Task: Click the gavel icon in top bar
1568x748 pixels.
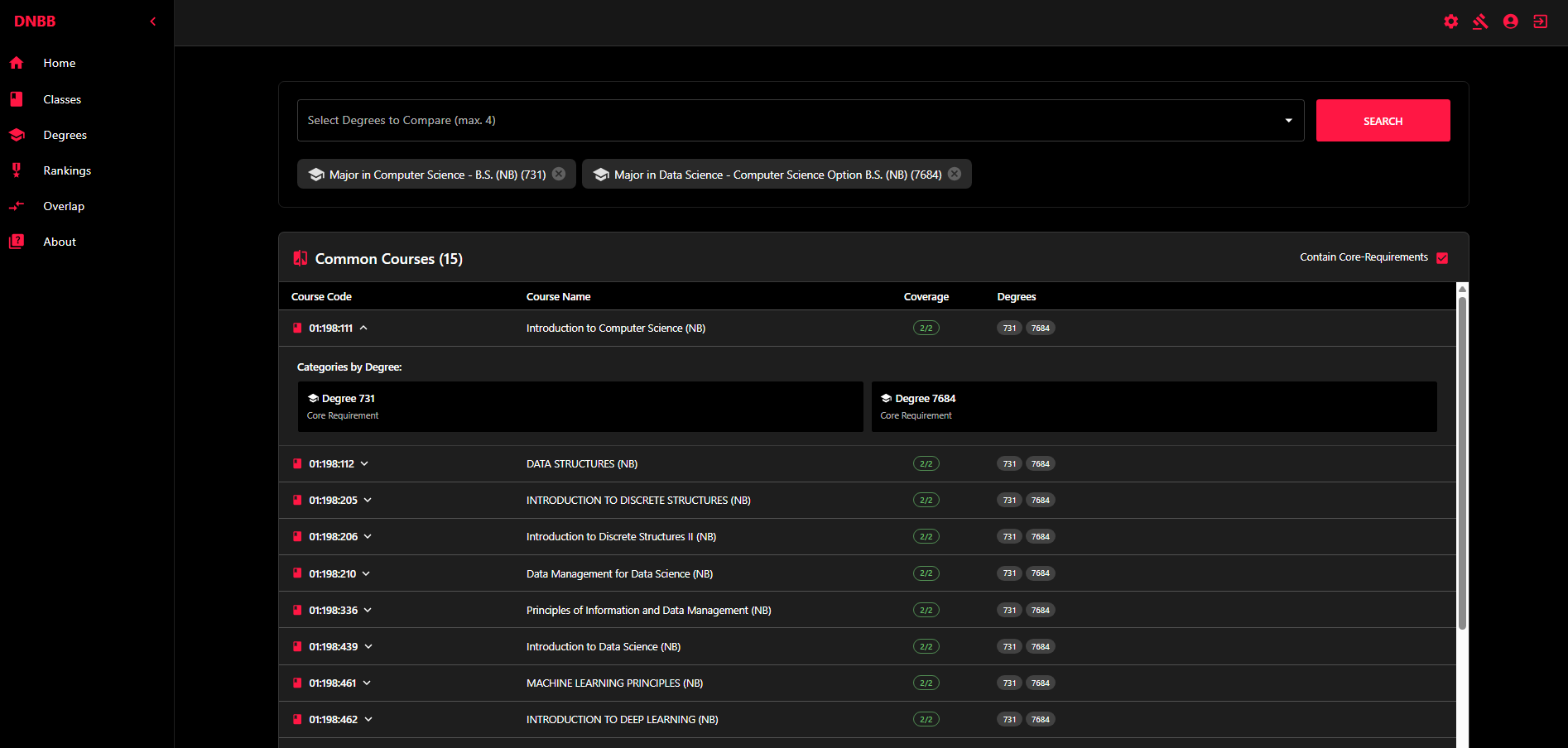Action: coord(1480,22)
